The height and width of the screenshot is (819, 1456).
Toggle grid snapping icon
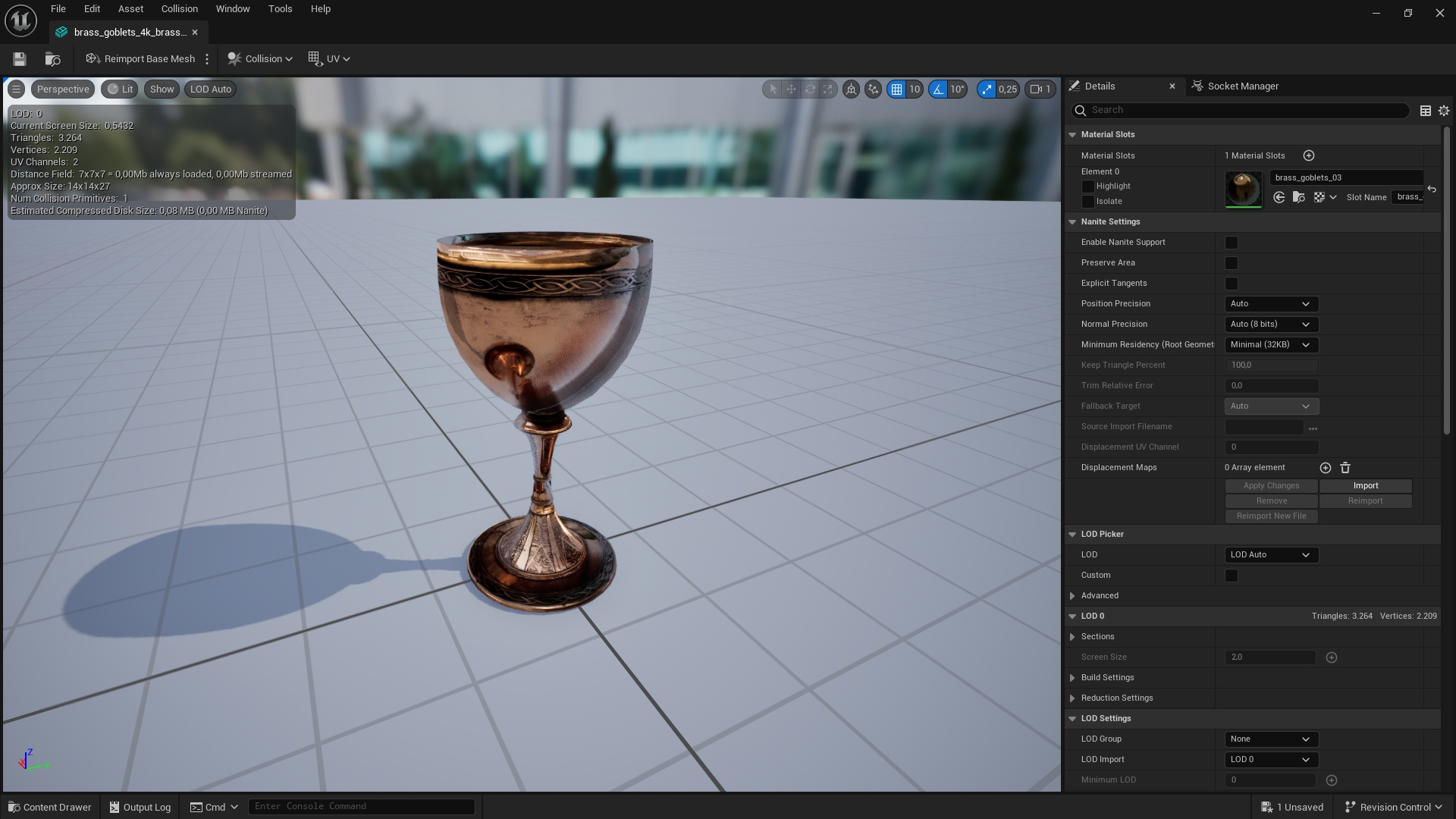point(897,89)
